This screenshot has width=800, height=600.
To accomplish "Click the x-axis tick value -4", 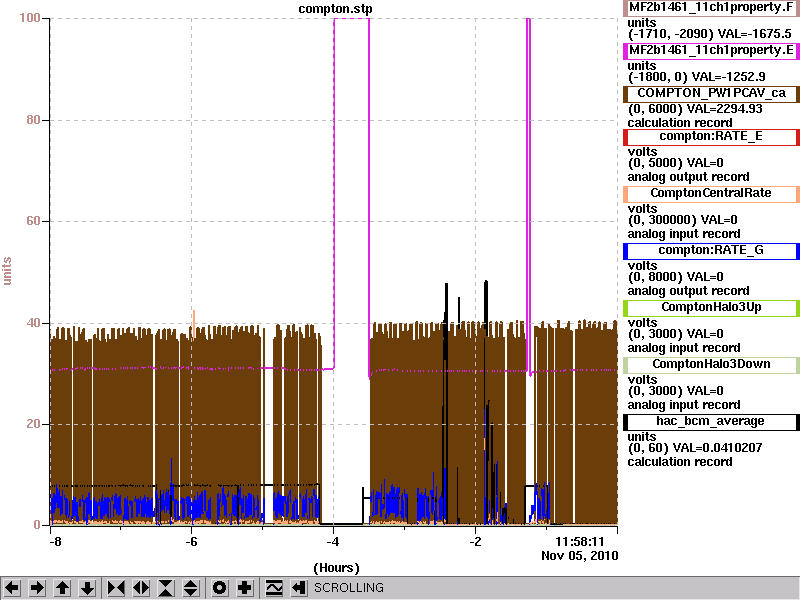I will click(333, 542).
